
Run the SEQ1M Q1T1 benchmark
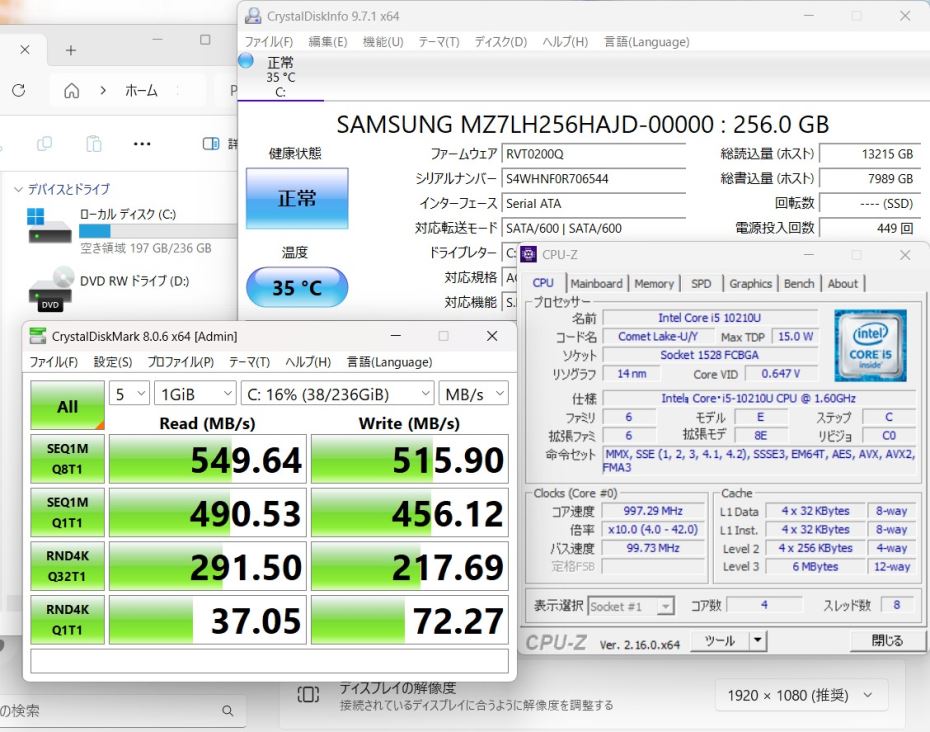pyautogui.click(x=68, y=513)
